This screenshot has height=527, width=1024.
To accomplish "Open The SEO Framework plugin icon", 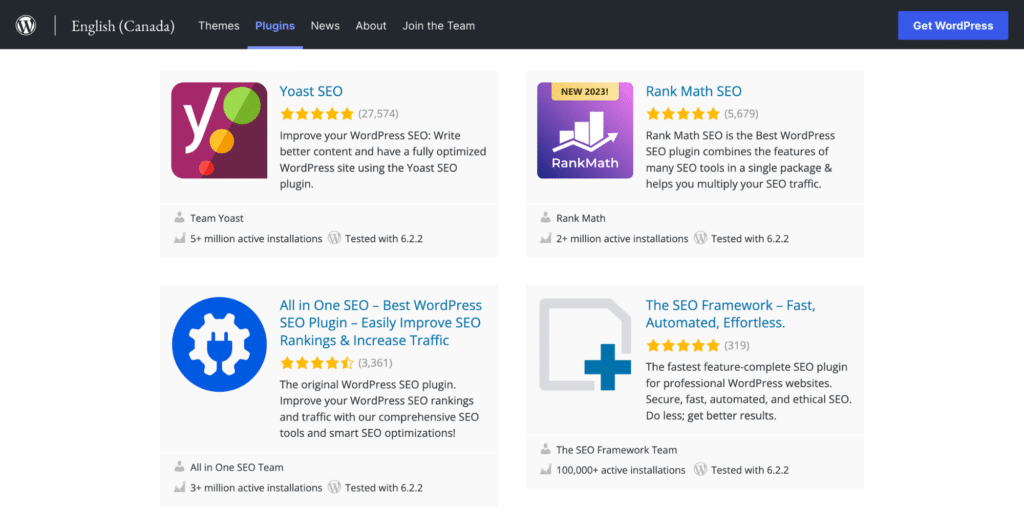I will click(585, 344).
